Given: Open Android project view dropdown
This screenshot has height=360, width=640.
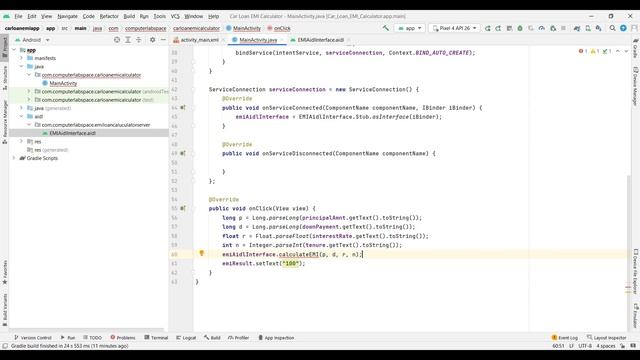Looking at the screenshot, I should pos(32,40).
